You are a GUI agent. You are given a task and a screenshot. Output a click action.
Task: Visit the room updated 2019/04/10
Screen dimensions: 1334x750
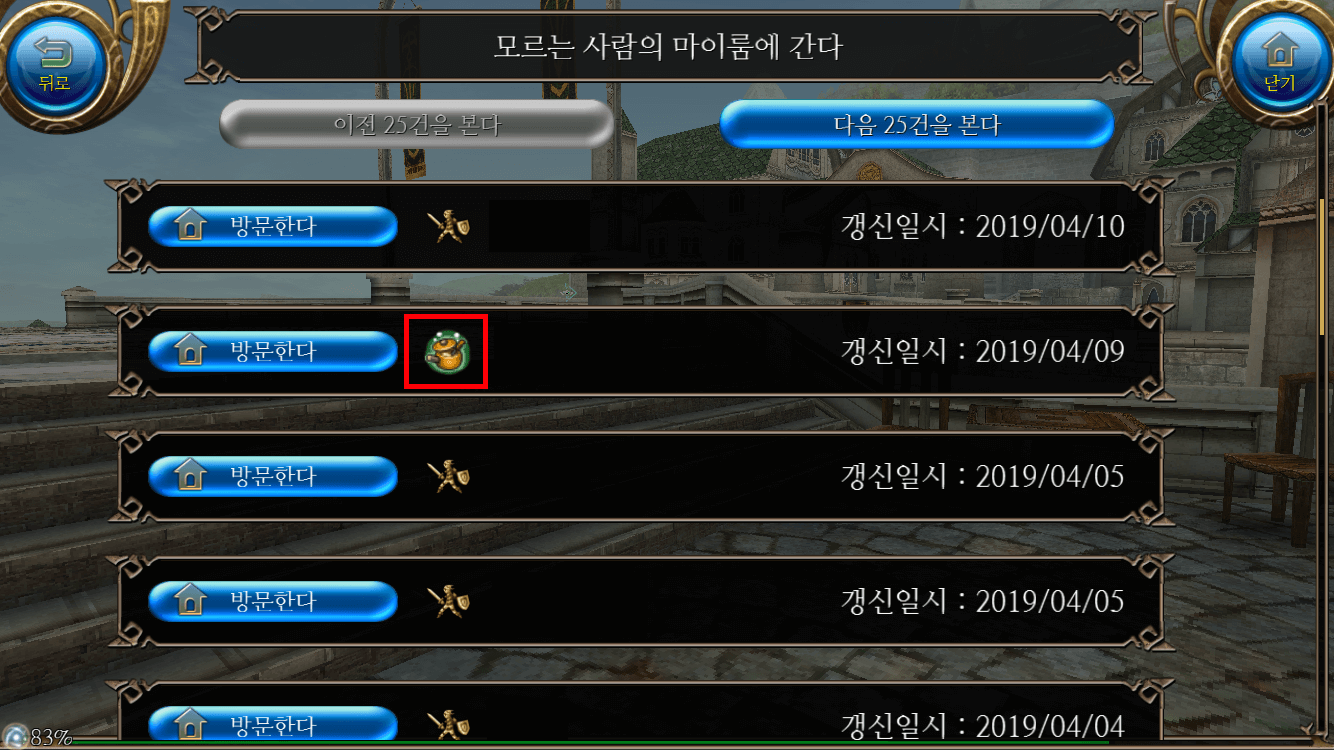(273, 227)
